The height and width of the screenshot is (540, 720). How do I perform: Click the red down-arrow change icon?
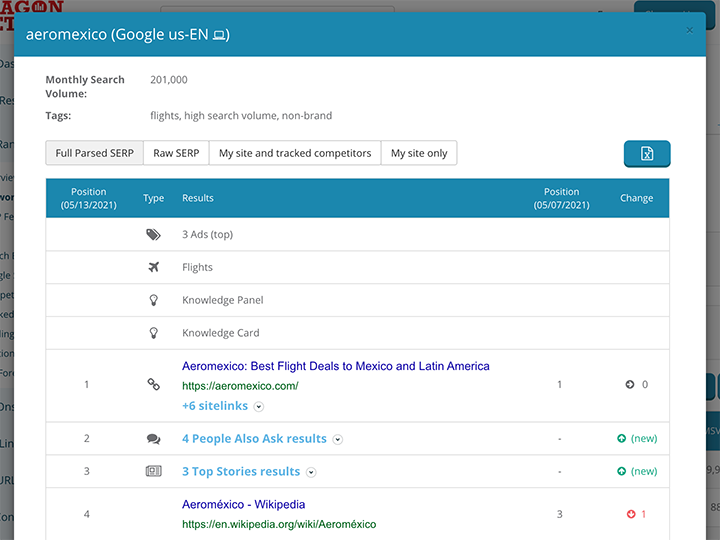coord(631,514)
